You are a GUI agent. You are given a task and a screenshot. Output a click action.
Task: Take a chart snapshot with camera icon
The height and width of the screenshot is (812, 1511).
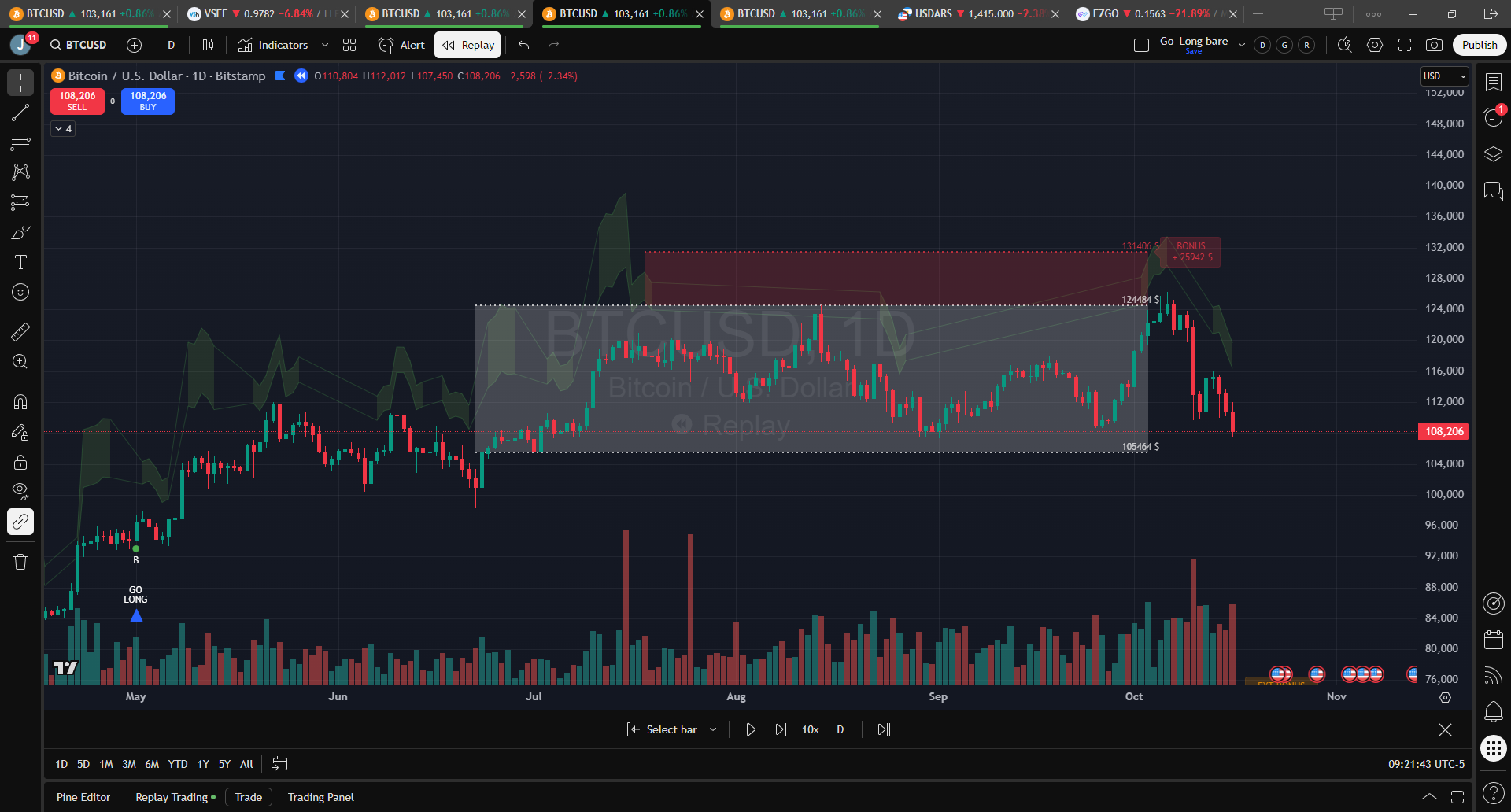[x=1435, y=45]
